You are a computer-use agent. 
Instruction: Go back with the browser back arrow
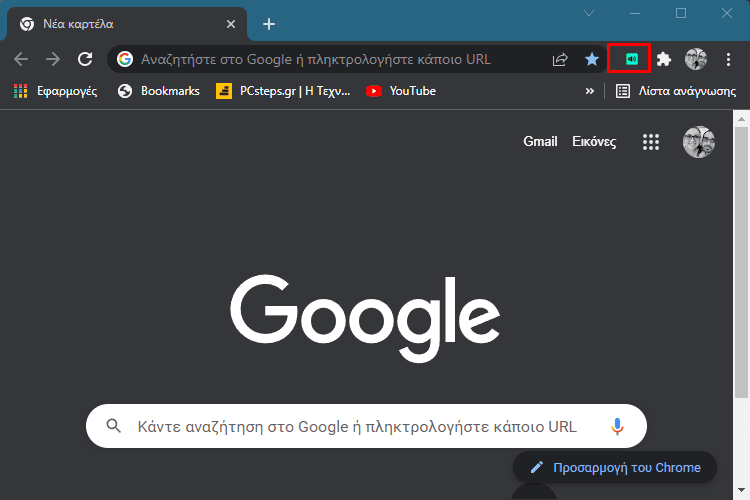coord(21,59)
